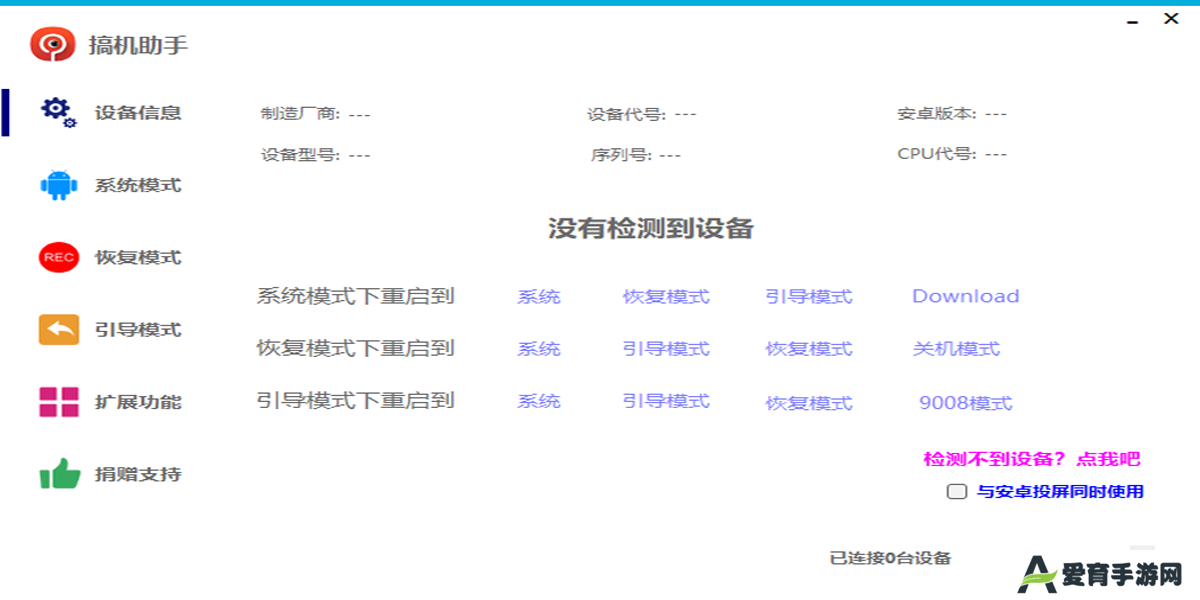Viewport: 1200px width, 600px height.
Task: Open the 扩展功能 sidebar tab
Action: point(138,402)
